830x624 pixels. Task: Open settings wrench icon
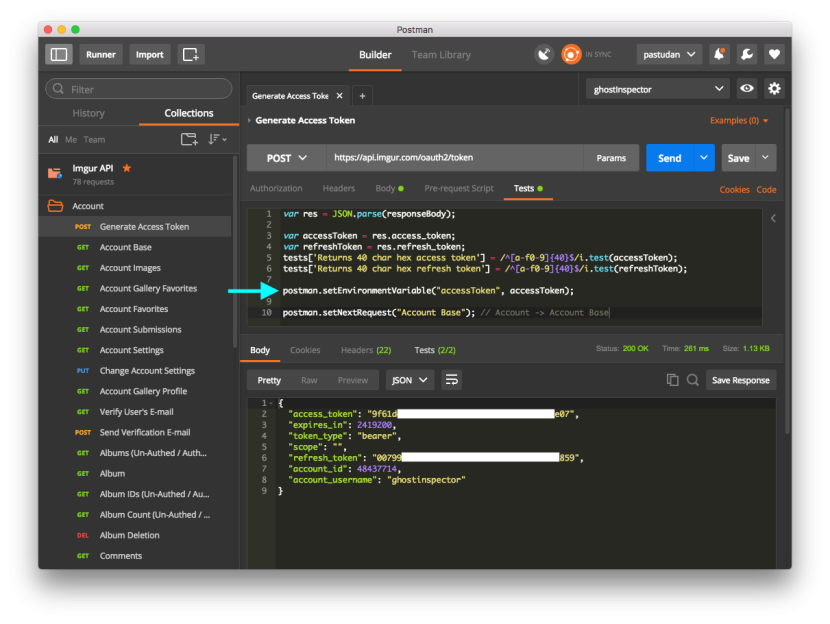click(x=746, y=54)
